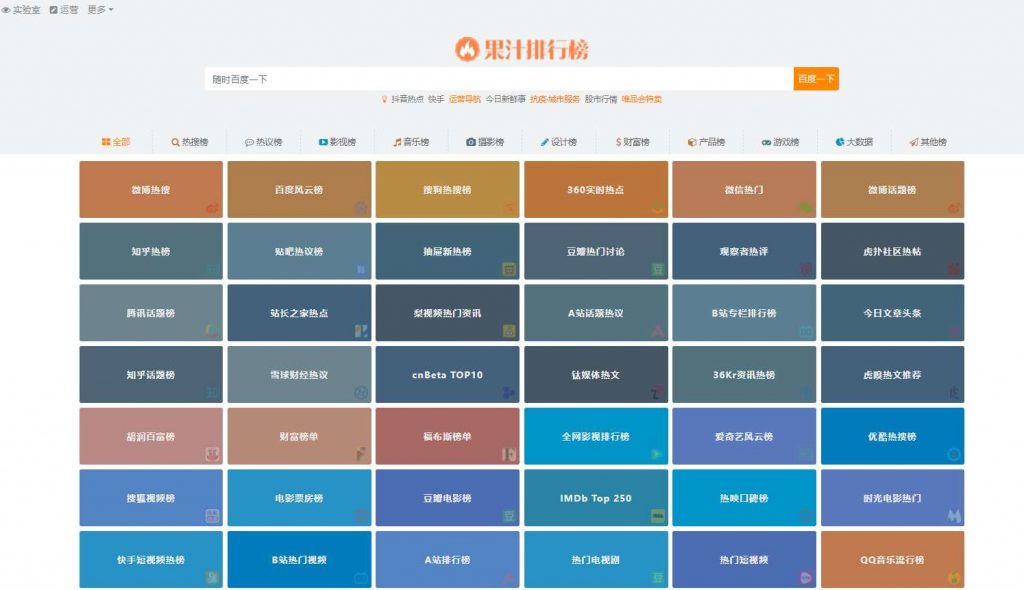Switch to the 热搜榜 tab
Image resolution: width=1024 pixels, height=590 pixels.
click(189, 142)
